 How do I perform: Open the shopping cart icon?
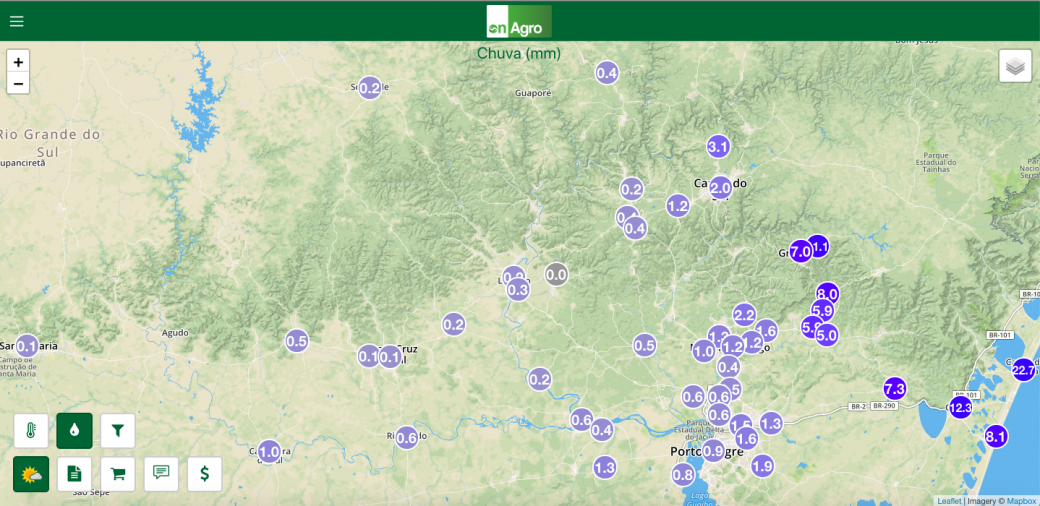pos(117,474)
